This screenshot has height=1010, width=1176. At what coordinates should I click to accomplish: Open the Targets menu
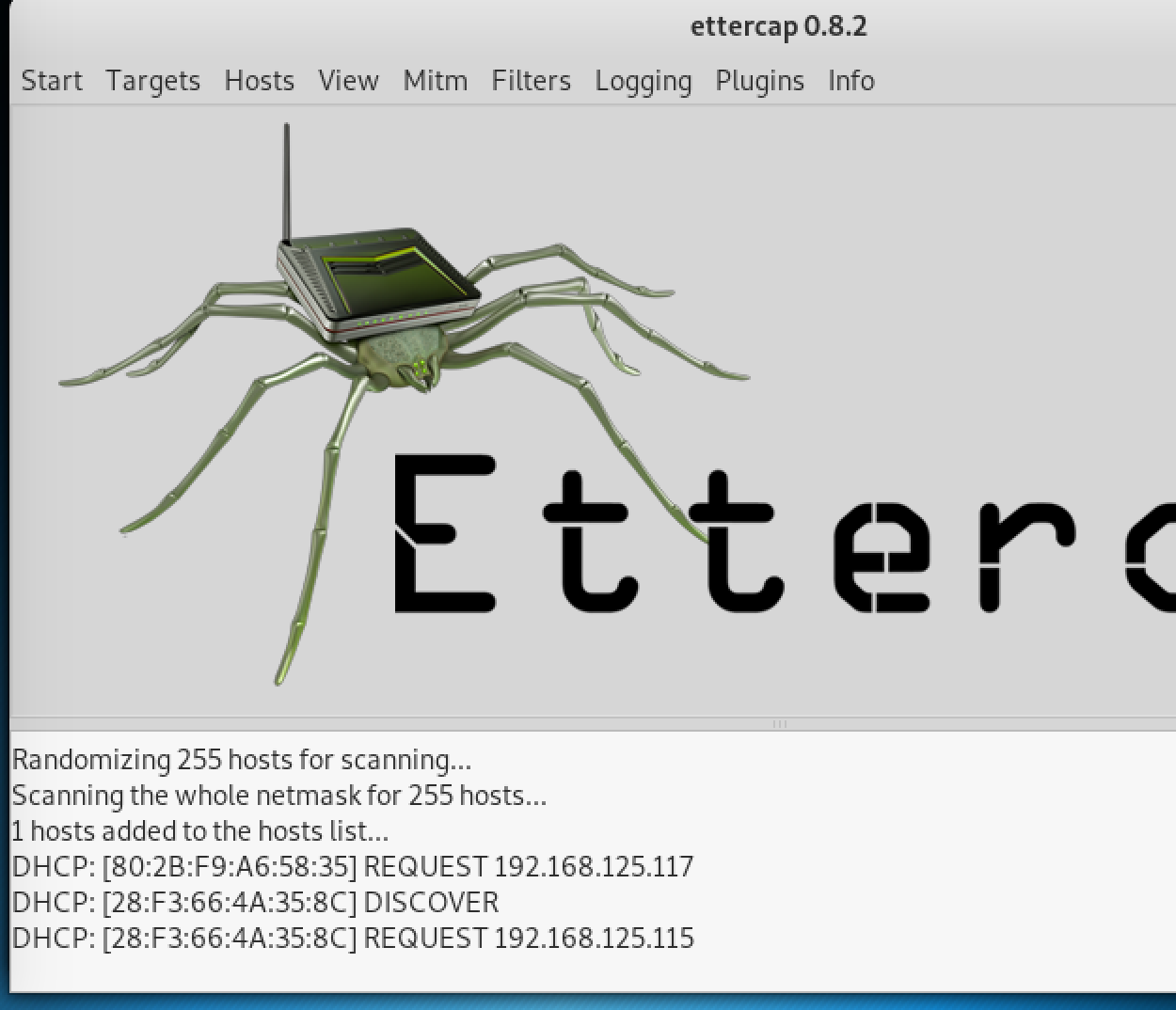click(x=152, y=81)
